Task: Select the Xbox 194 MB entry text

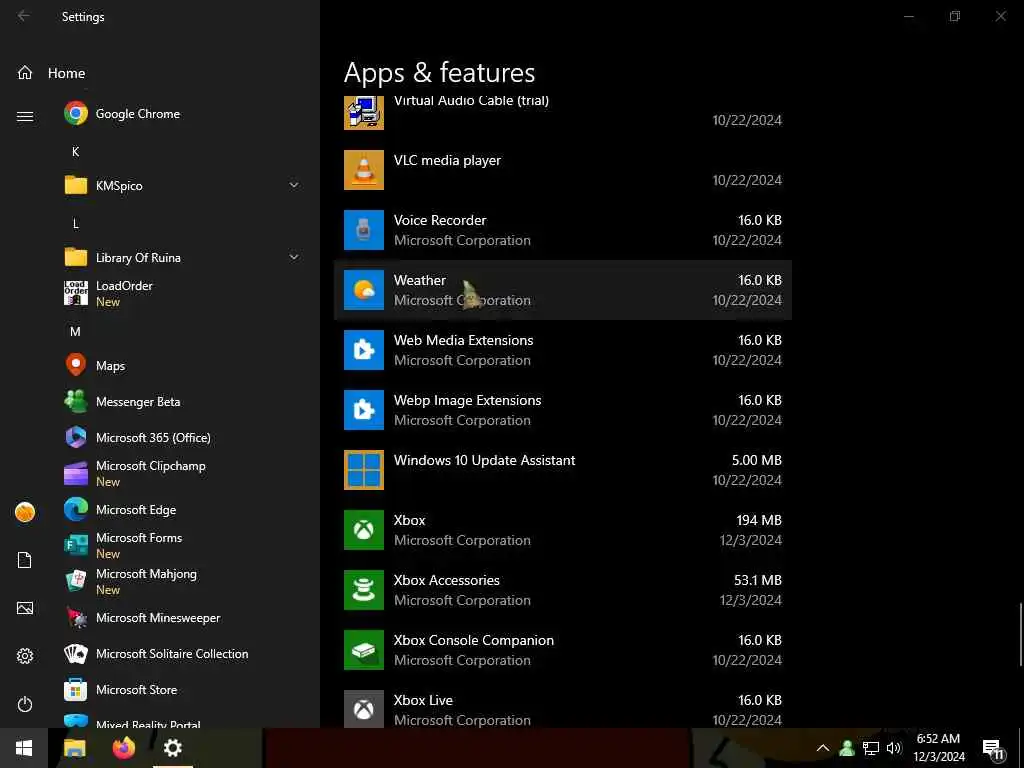Action: [x=409, y=520]
